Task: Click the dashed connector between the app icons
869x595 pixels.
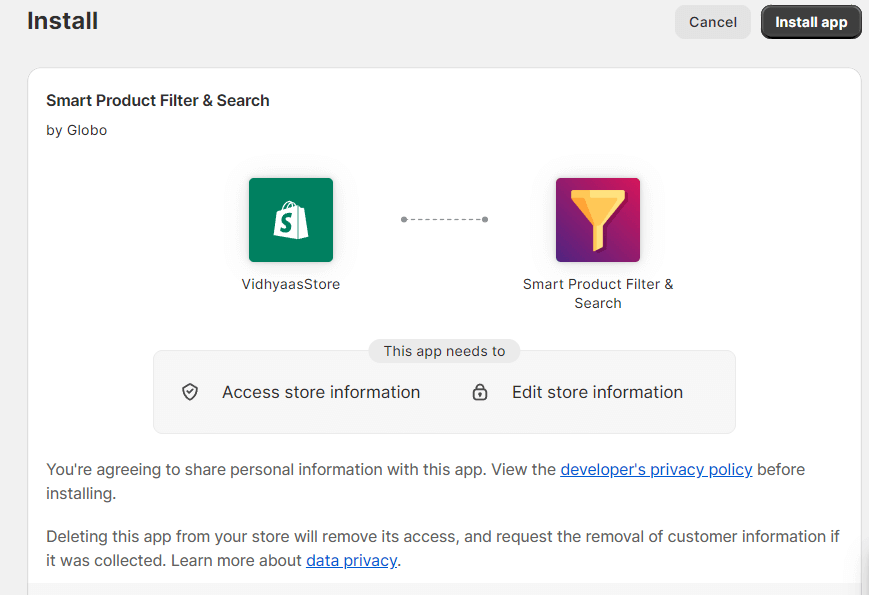Action: pos(444,219)
